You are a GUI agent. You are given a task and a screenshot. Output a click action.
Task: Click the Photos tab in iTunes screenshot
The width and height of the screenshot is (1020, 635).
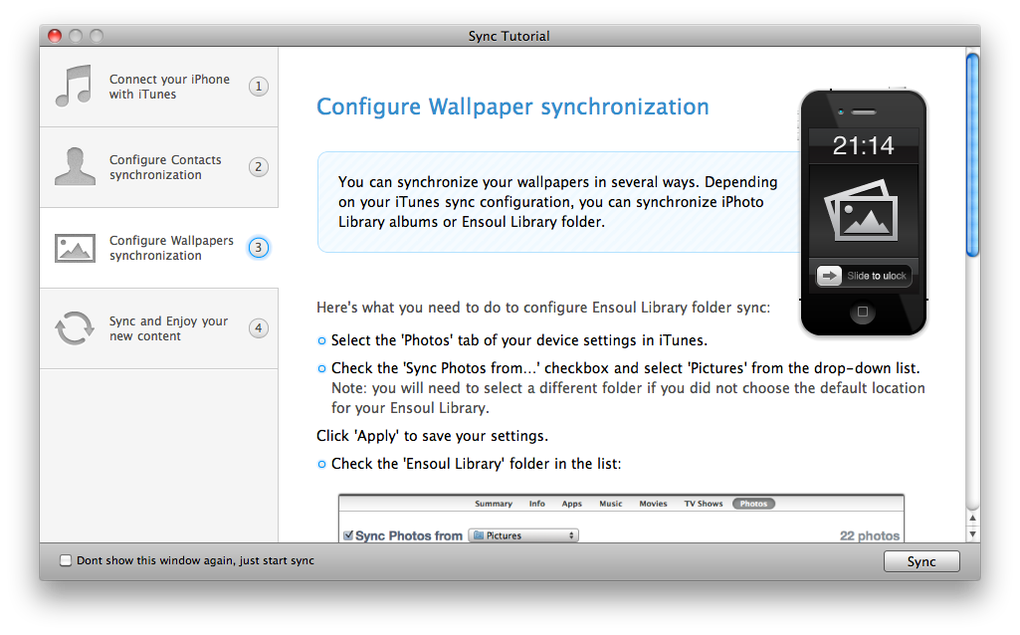click(x=753, y=504)
